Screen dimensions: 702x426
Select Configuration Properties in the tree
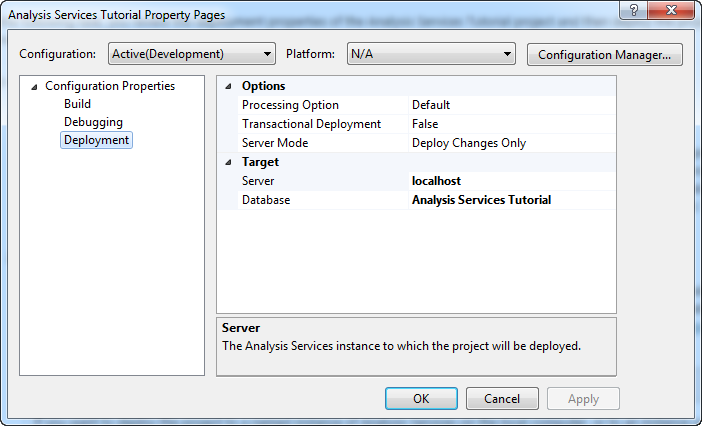110,86
